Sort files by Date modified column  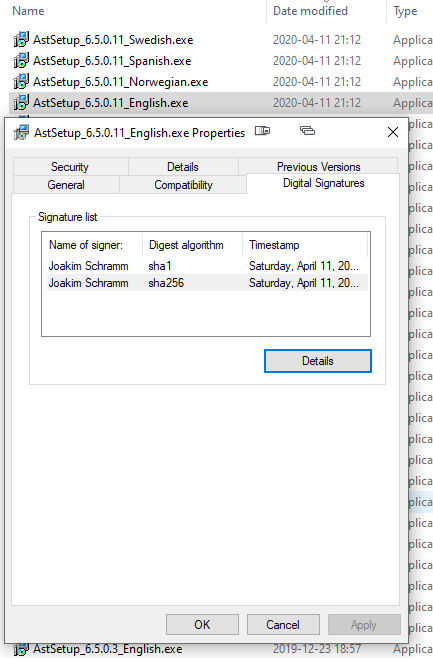(310, 10)
